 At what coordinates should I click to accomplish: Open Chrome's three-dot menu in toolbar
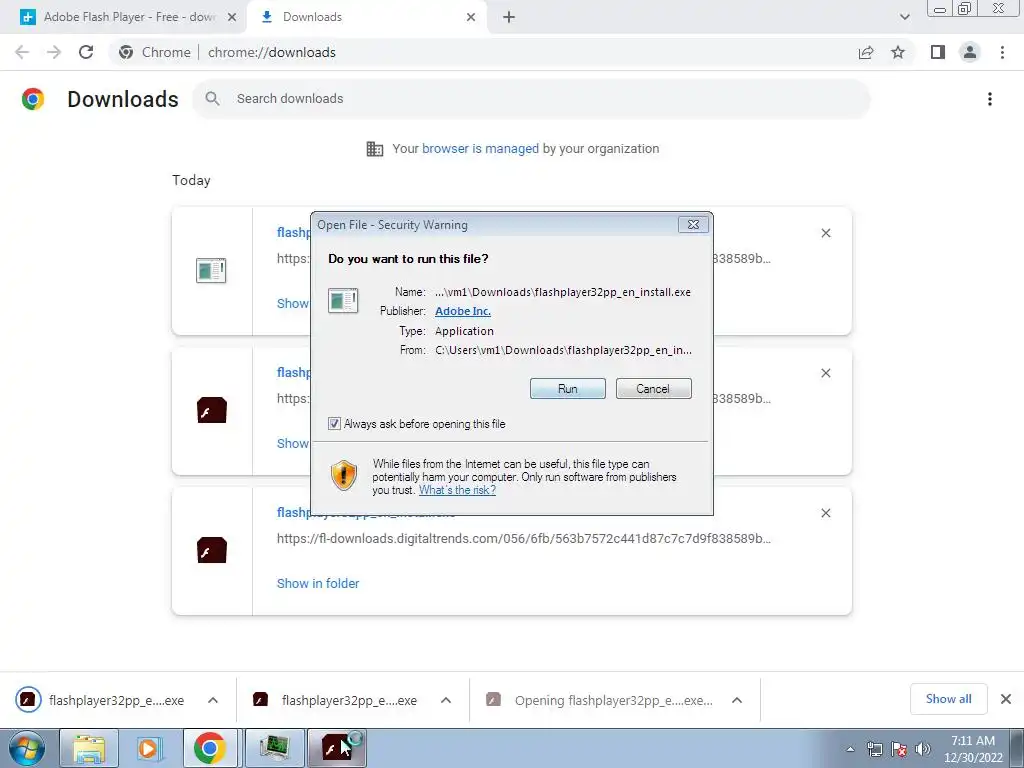pos(1002,52)
